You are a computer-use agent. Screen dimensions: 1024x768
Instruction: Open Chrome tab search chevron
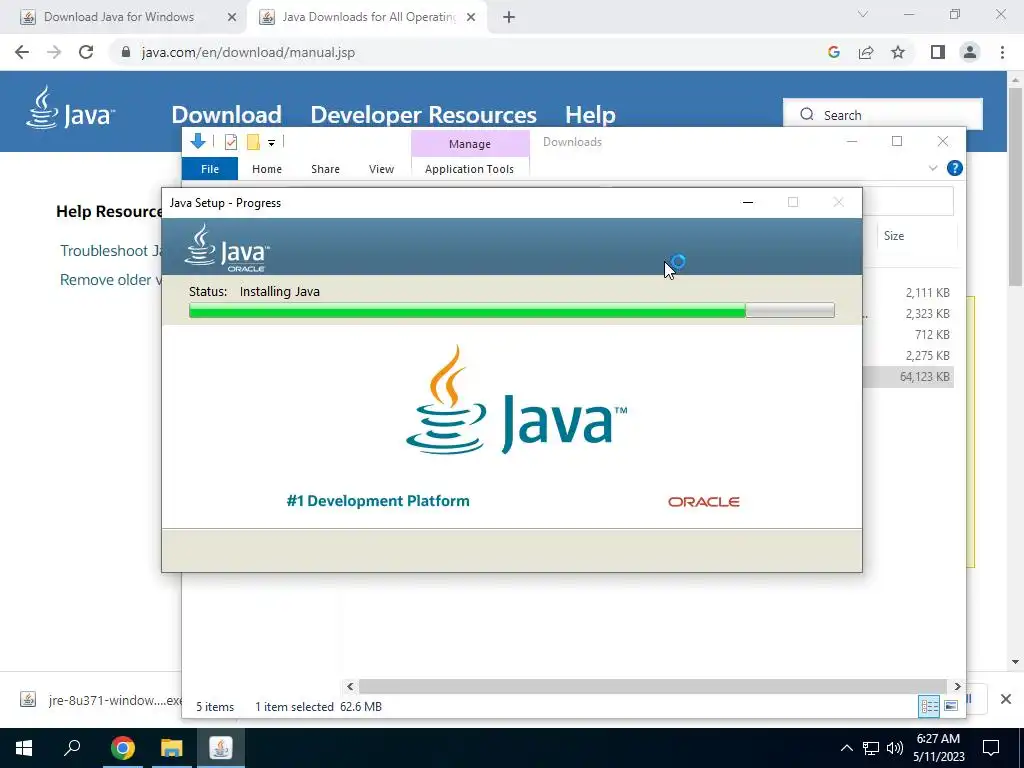(863, 14)
